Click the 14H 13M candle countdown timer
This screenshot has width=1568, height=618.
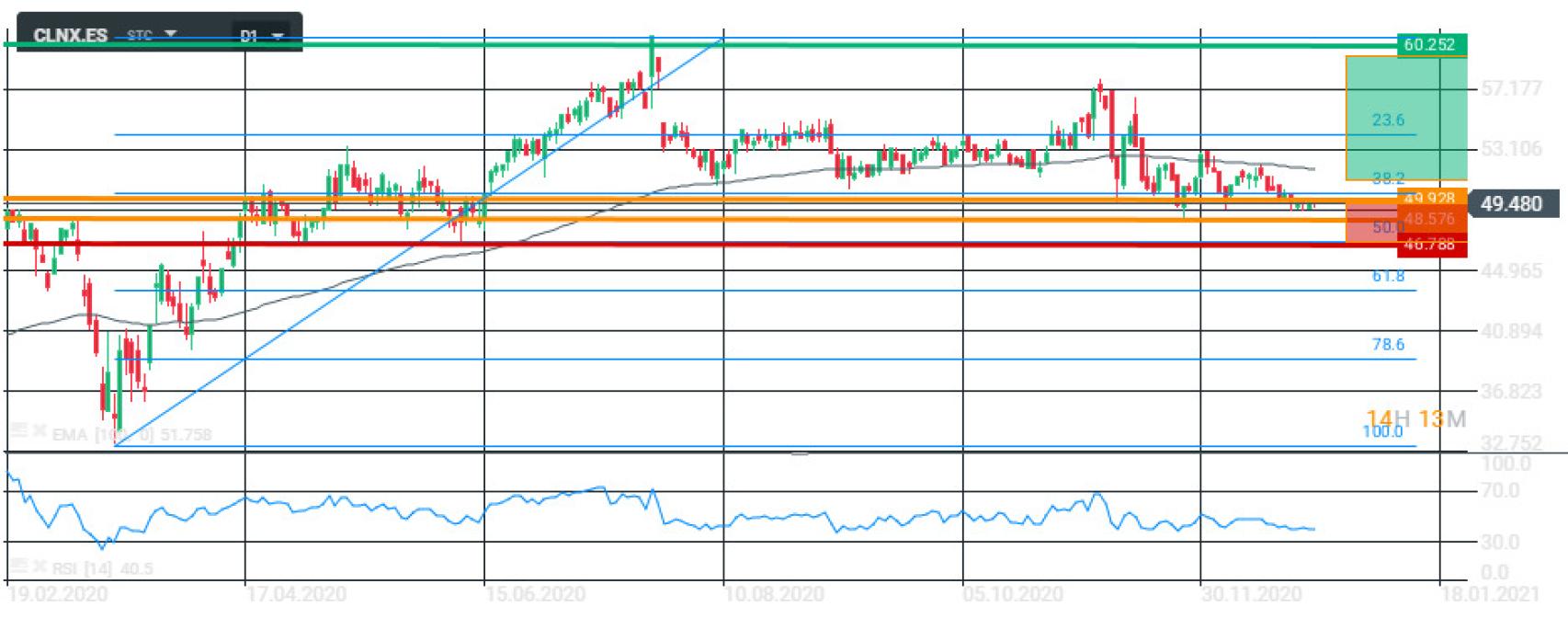click(1415, 419)
